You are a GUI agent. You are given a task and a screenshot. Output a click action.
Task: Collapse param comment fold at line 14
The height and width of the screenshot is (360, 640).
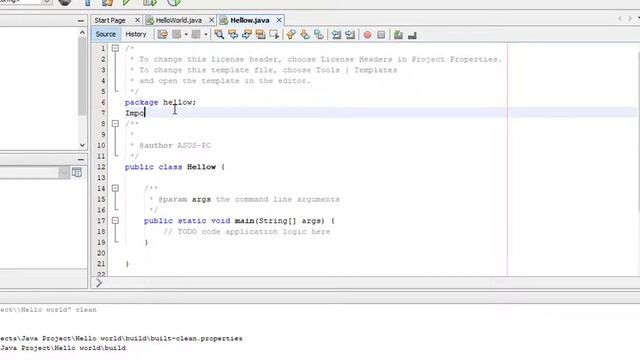pos(116,188)
